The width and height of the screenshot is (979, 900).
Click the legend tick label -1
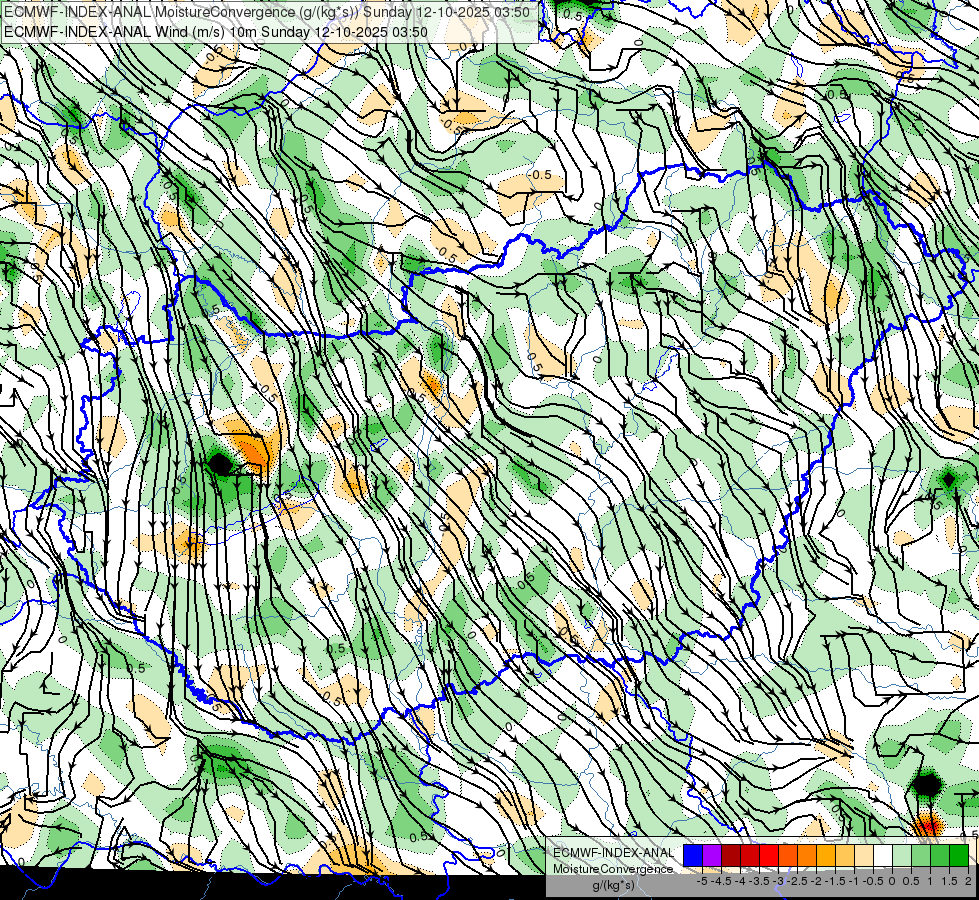click(854, 881)
